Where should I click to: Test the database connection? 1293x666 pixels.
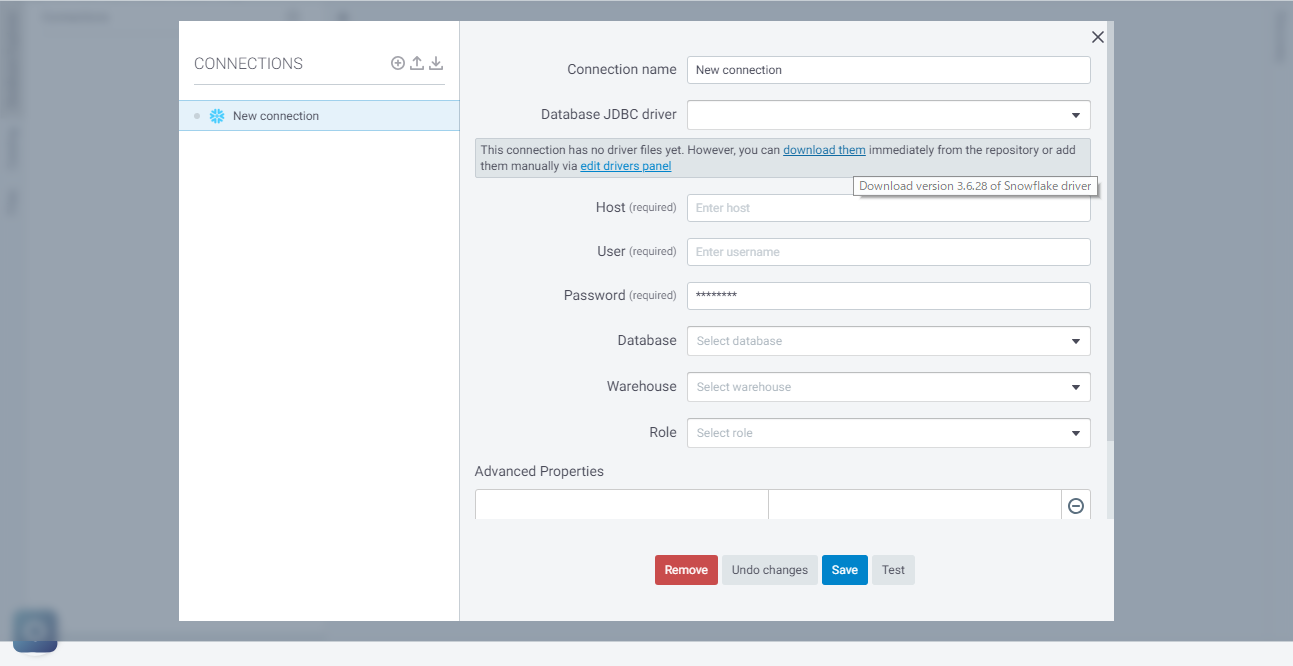(x=892, y=569)
